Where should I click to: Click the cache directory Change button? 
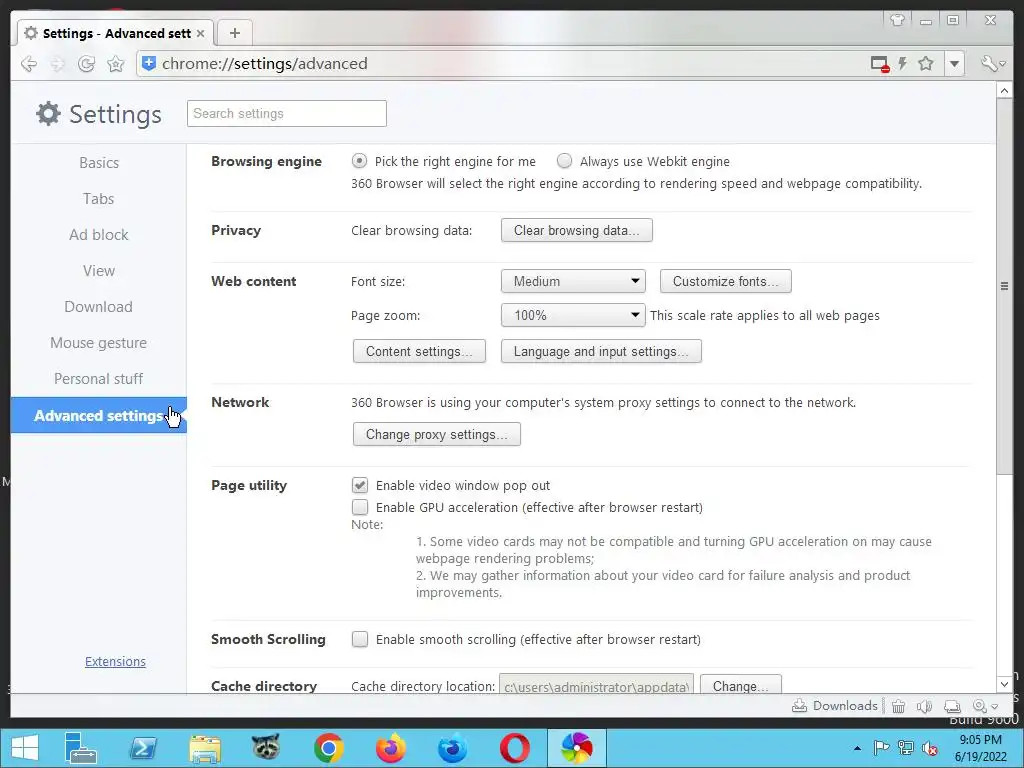[x=741, y=684]
